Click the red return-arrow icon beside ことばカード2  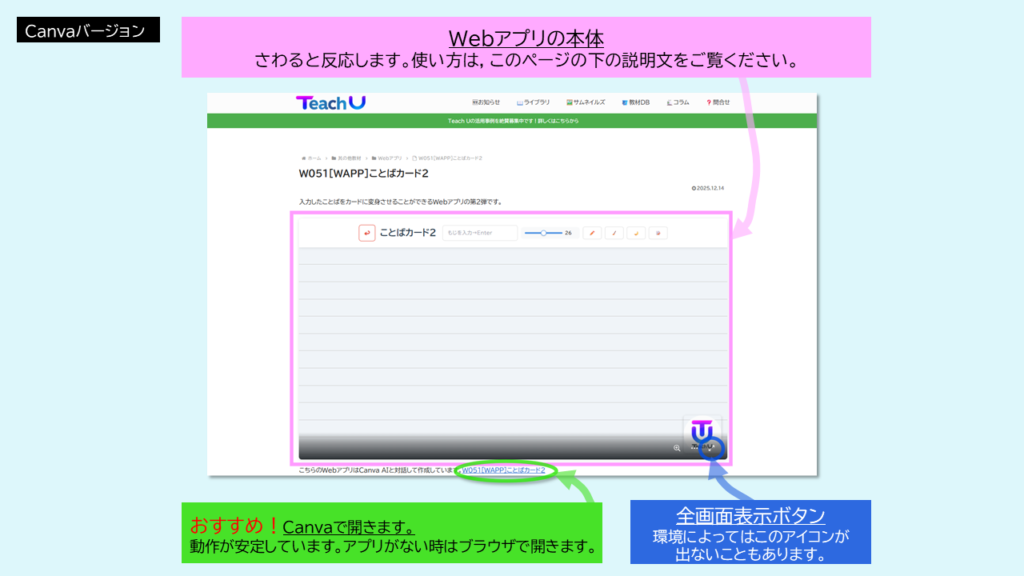[x=367, y=233]
